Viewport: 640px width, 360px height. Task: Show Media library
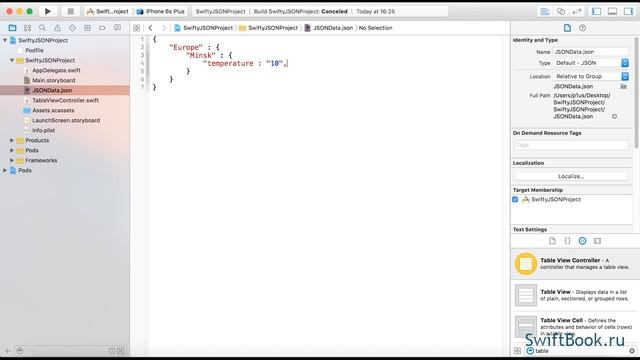598,241
